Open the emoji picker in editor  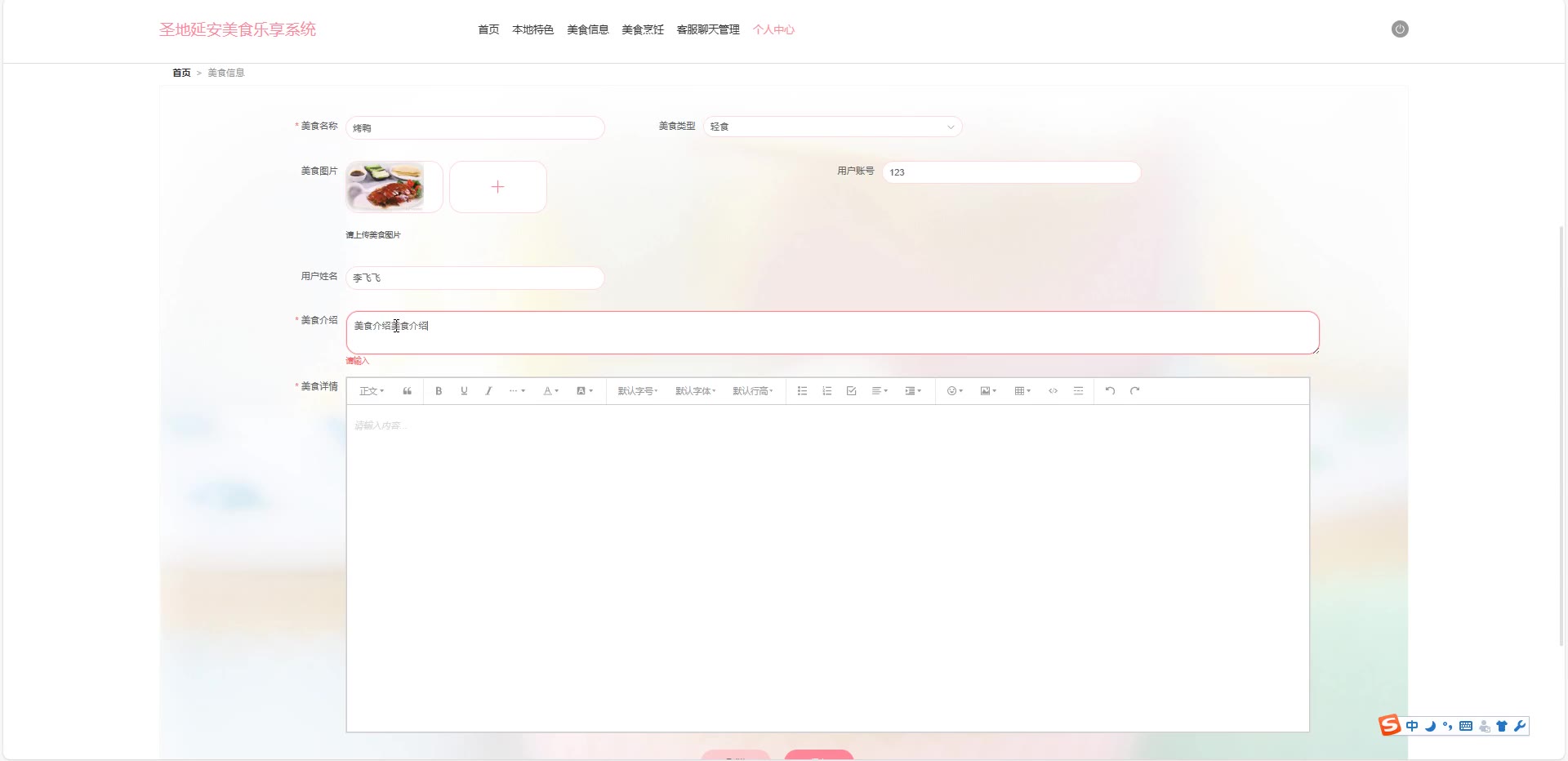point(955,391)
